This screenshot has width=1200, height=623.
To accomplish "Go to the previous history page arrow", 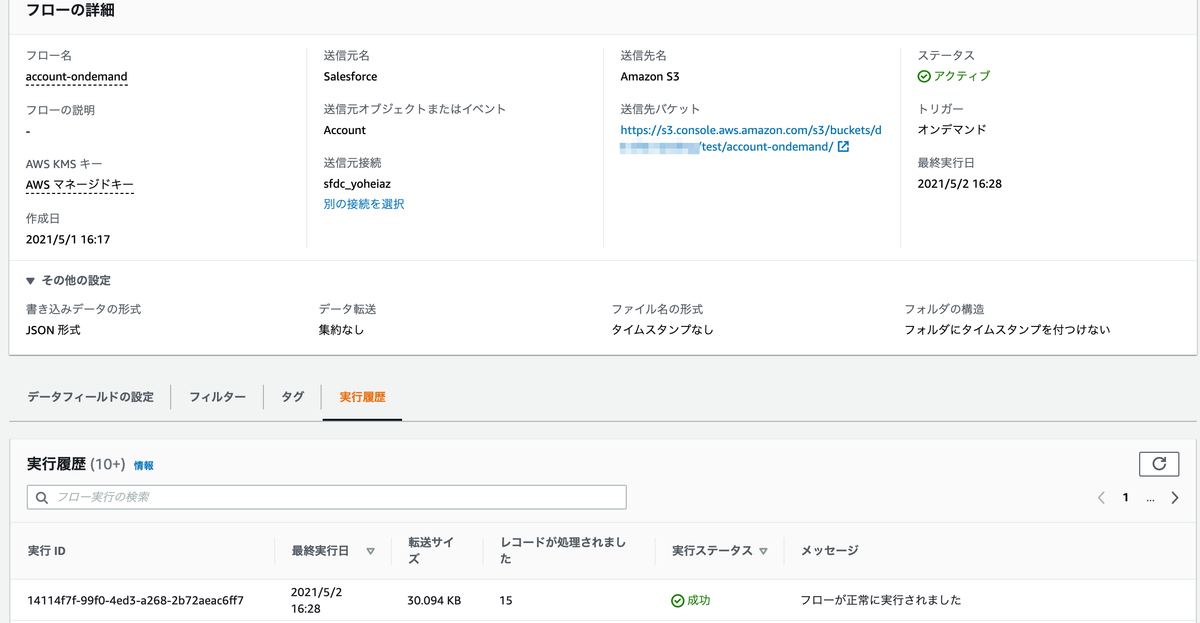I will [1101, 497].
